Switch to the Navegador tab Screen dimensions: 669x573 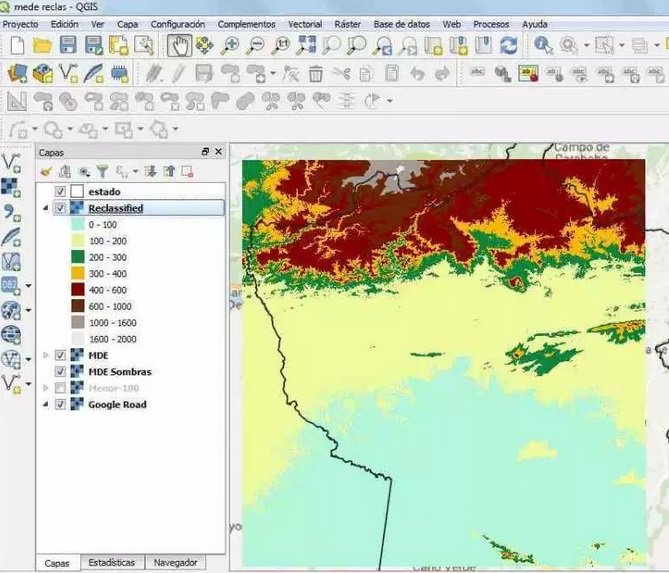tap(175, 563)
